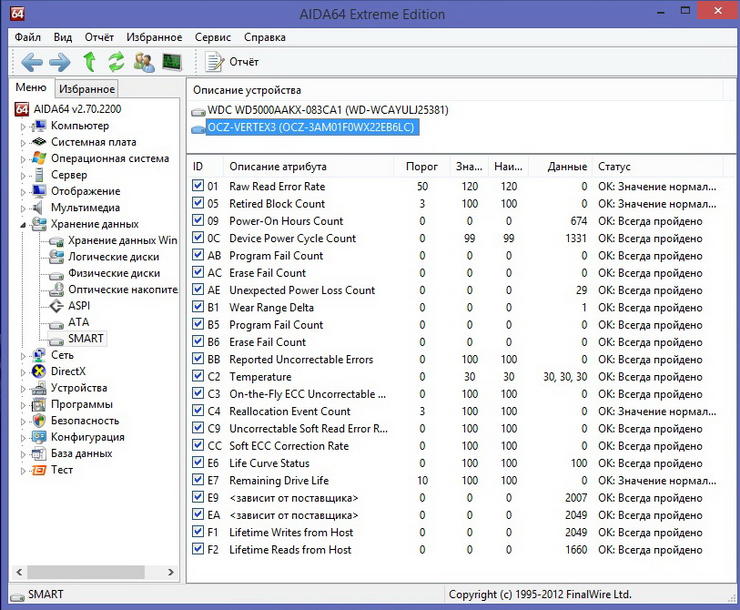Open the green monitor diagnostics toolbar icon

(x=172, y=62)
